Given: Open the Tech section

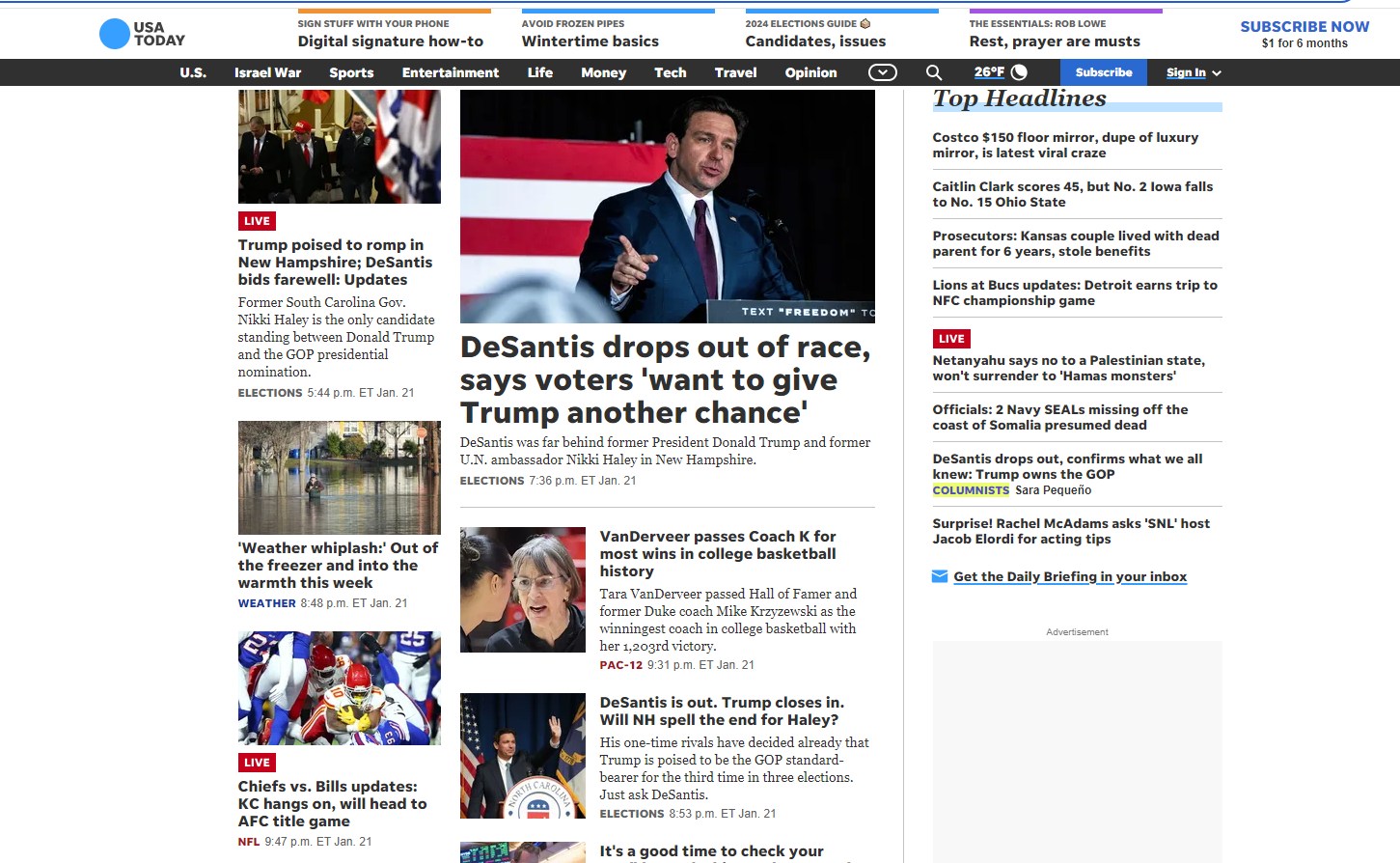Looking at the screenshot, I should 671,72.
